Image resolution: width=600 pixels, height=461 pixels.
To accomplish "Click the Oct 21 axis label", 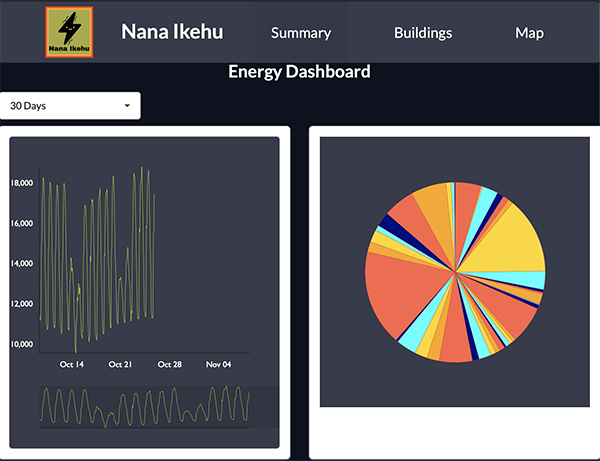I will coord(120,364).
